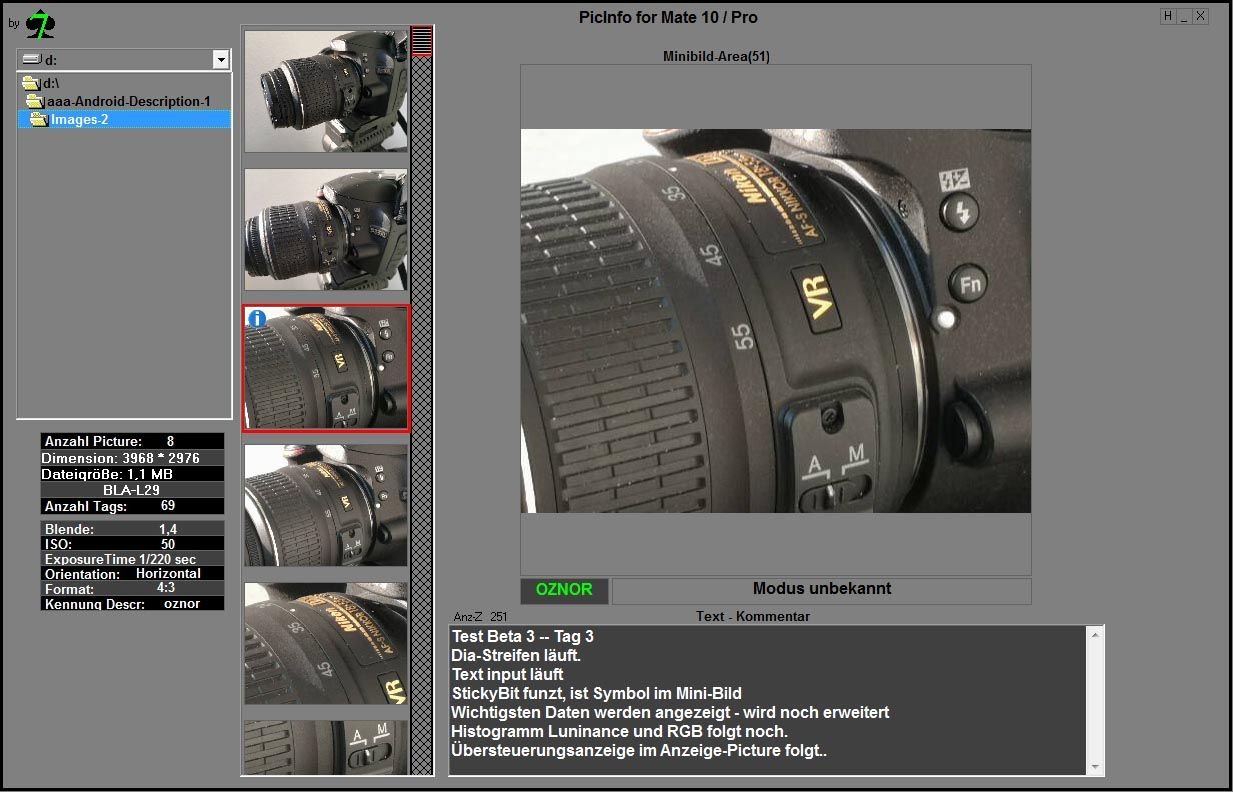1233x792 pixels.
Task: Select the red-framed third thumbnail
Action: 326,367
